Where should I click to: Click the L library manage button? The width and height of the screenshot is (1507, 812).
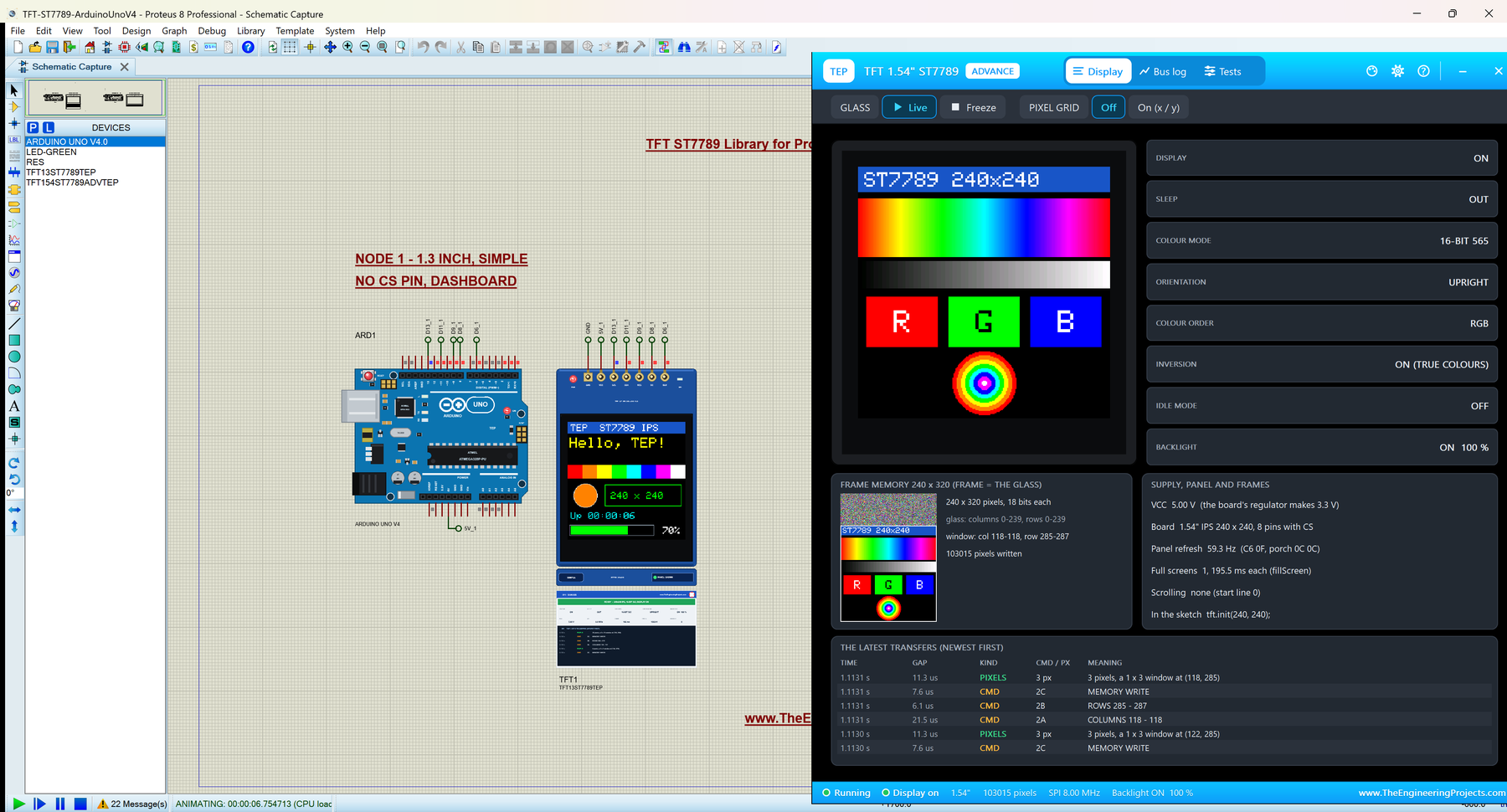point(49,127)
